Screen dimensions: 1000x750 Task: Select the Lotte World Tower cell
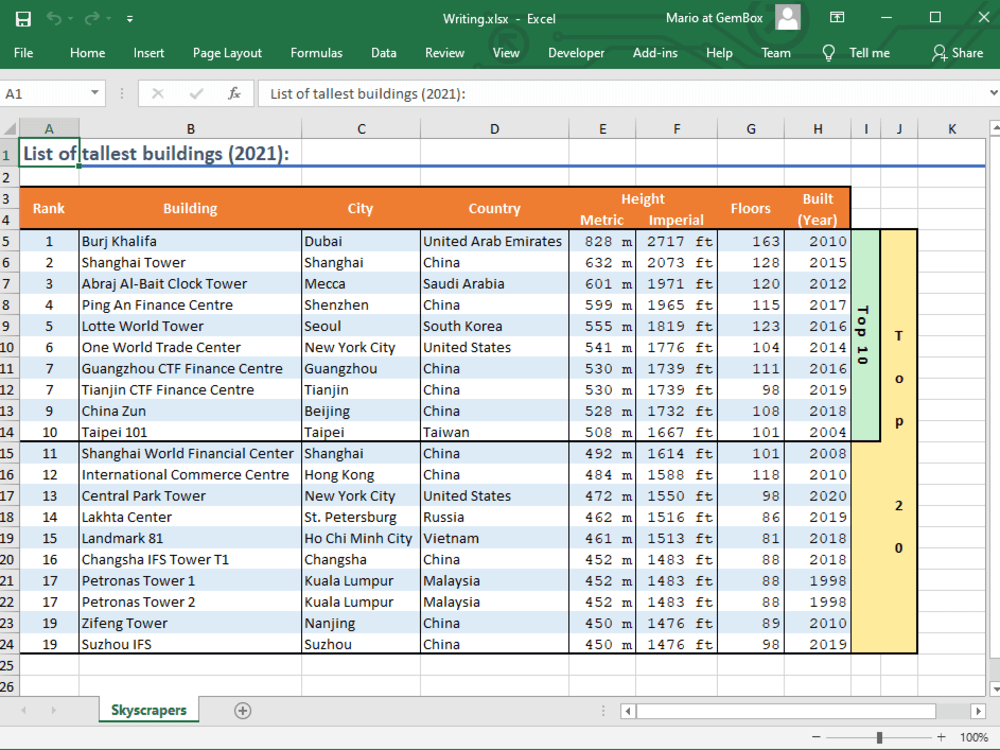pos(190,326)
